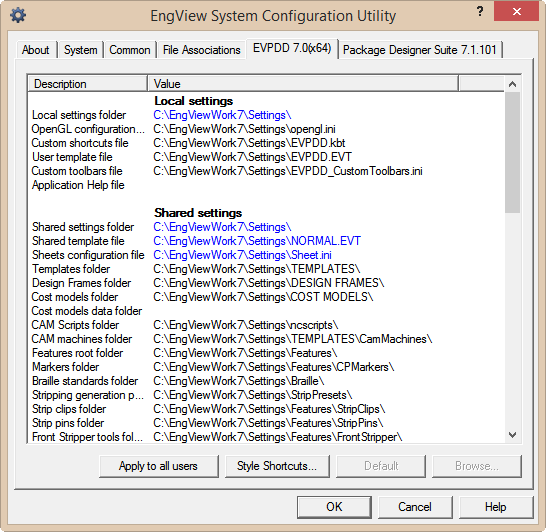Select the Custom shortcuts file row

[266, 143]
